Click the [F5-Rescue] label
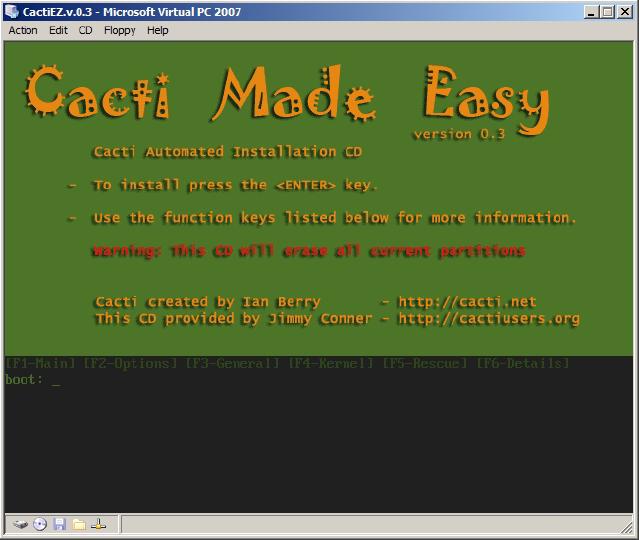 [424, 363]
